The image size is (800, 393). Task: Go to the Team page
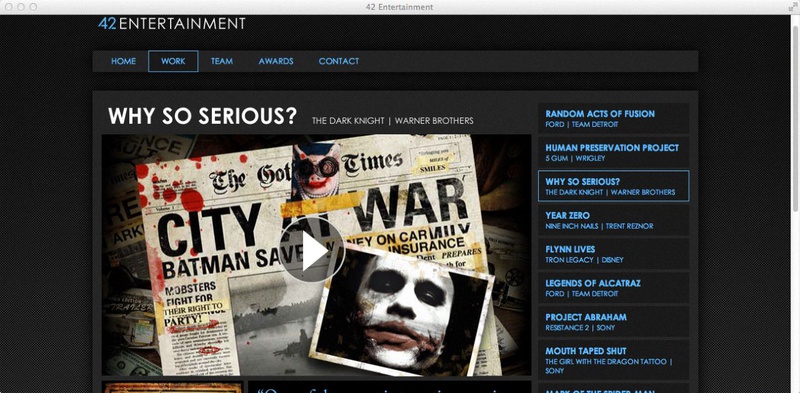[x=222, y=61]
